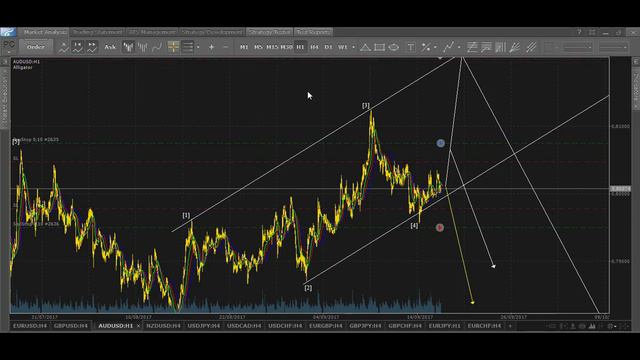Click the Order button

click(x=36, y=47)
